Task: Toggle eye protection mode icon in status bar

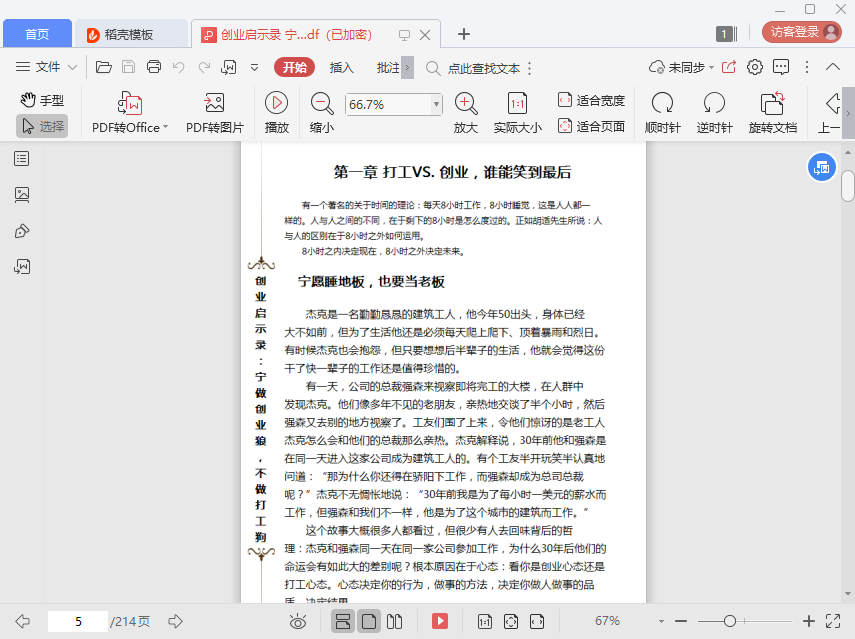Action: pos(298,621)
